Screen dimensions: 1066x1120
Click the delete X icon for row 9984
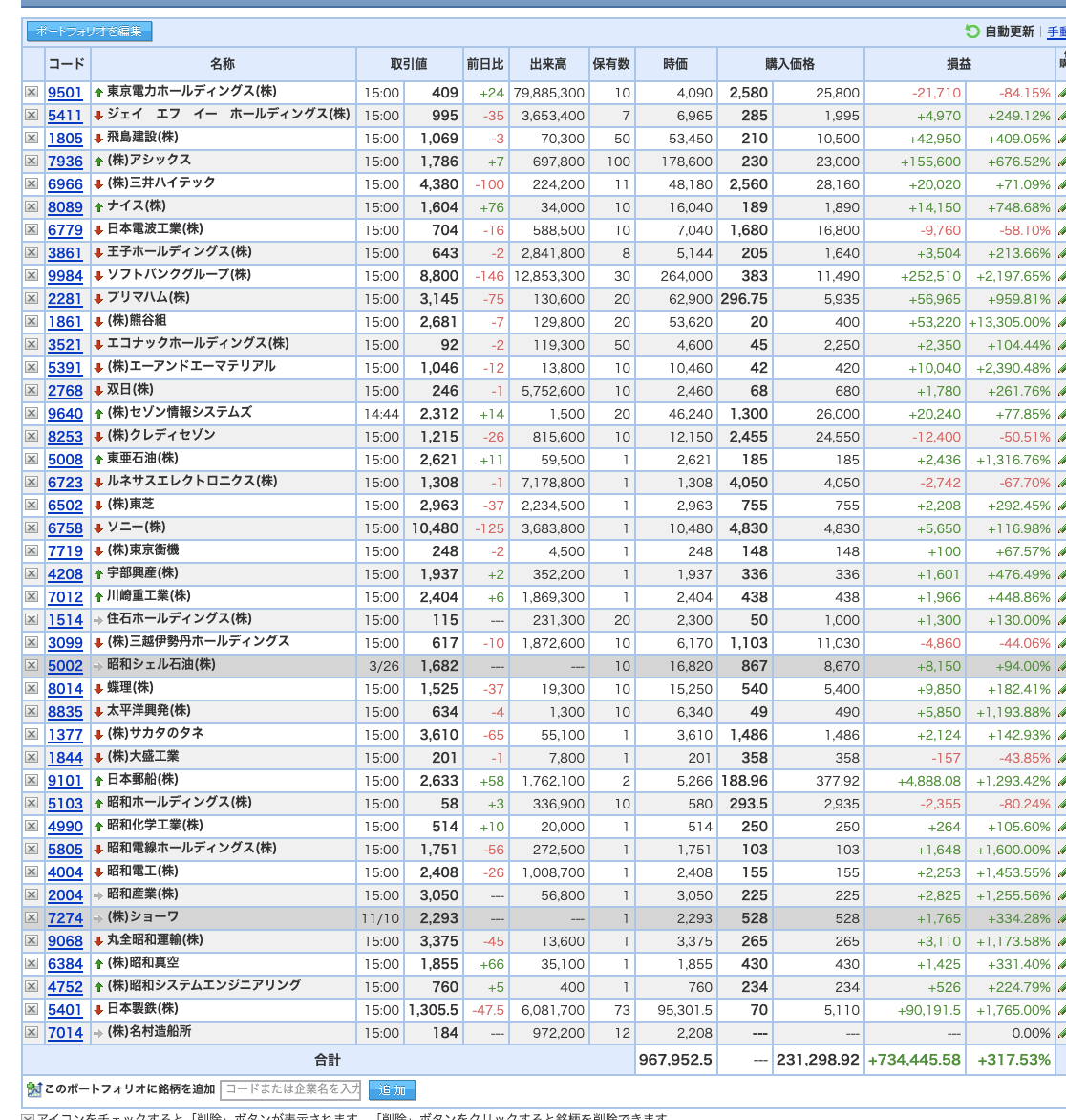point(32,276)
